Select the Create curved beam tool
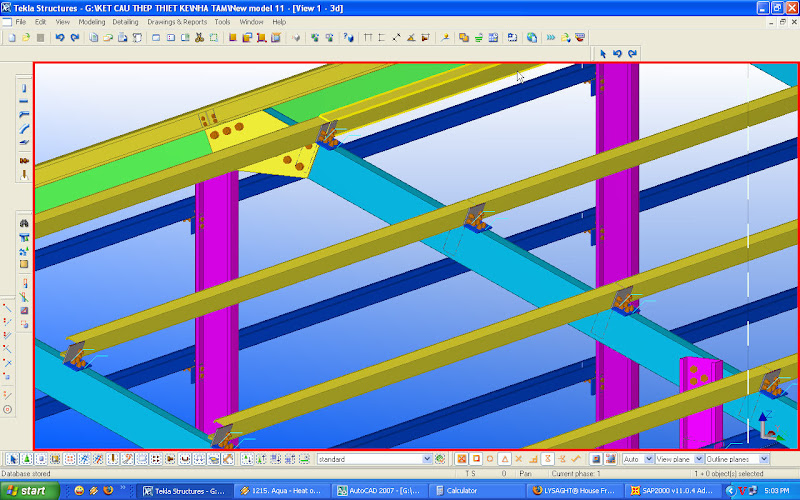 point(24,128)
